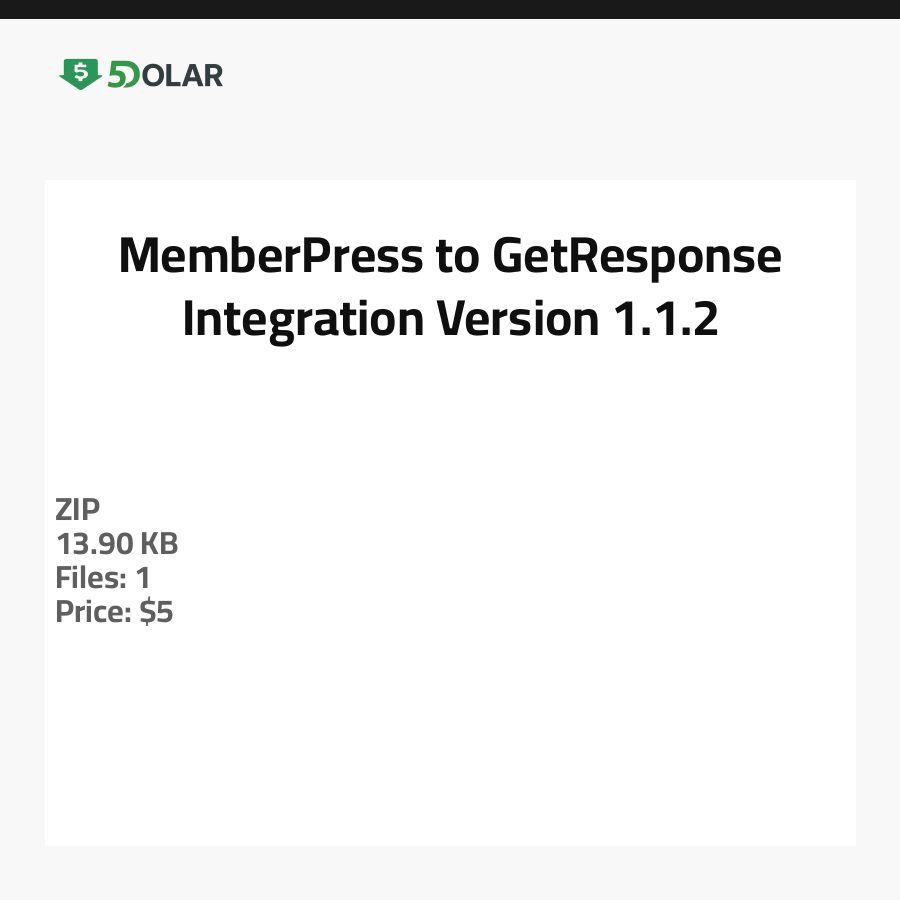Click the 13.90 figure in the file size
This screenshot has width=900, height=900.
(93, 544)
